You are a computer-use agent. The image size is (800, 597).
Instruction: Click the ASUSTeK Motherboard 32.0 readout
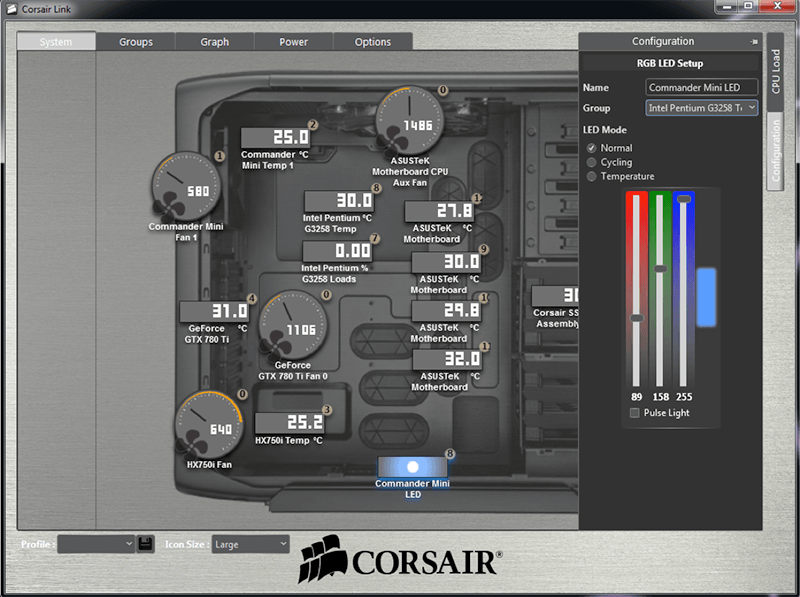[x=447, y=359]
